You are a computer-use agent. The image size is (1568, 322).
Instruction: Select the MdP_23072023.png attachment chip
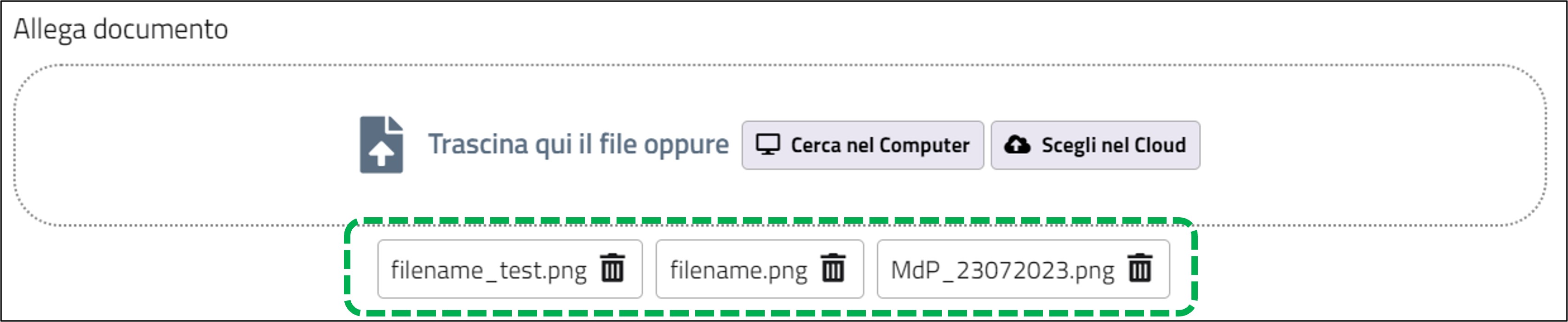point(1023,269)
